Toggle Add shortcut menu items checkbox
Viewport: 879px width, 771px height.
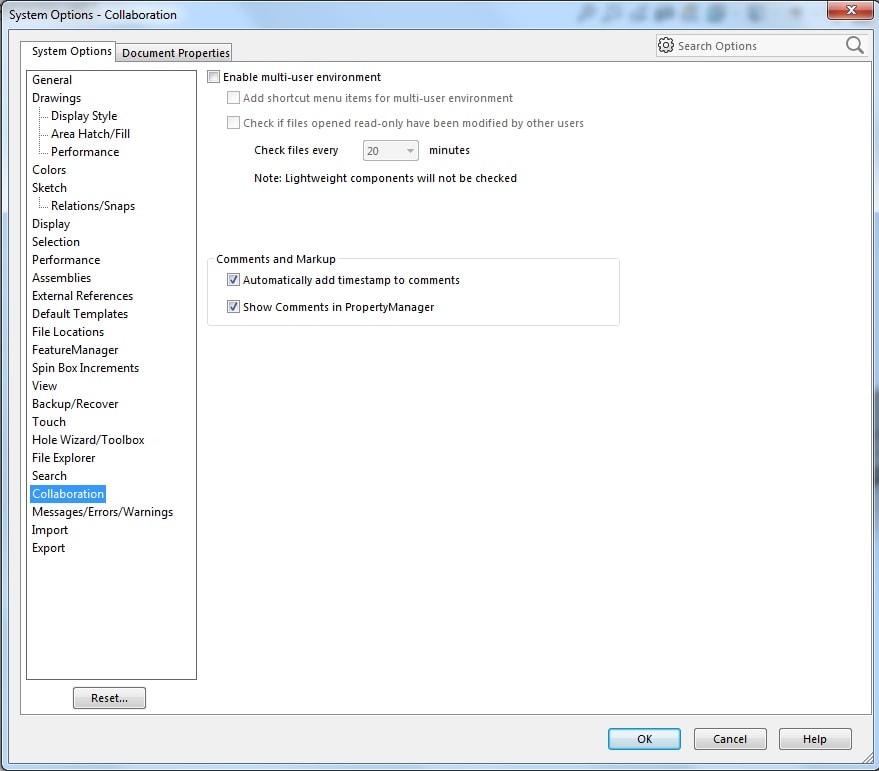(x=233, y=98)
